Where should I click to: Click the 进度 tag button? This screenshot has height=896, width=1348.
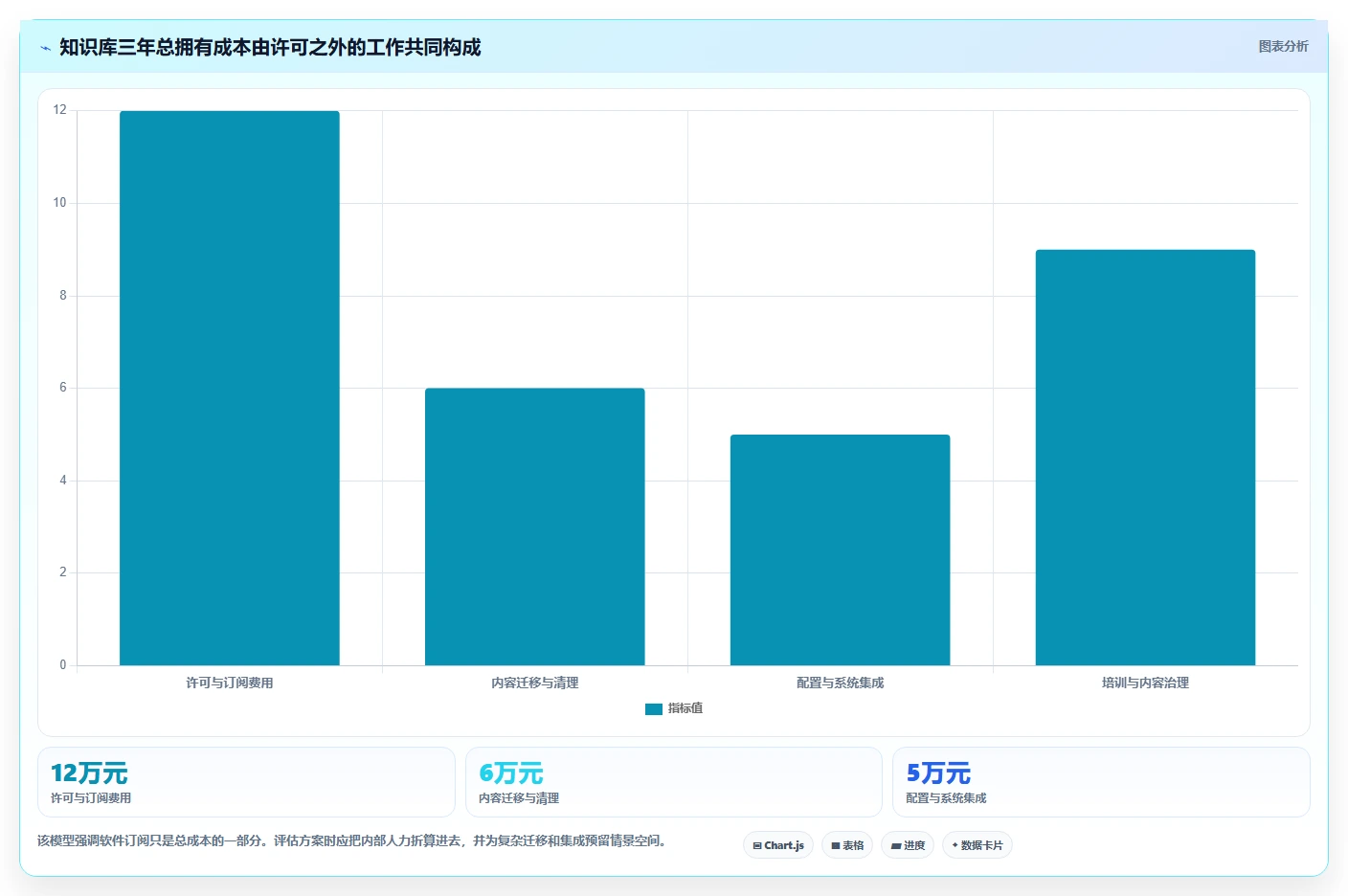tap(908, 845)
